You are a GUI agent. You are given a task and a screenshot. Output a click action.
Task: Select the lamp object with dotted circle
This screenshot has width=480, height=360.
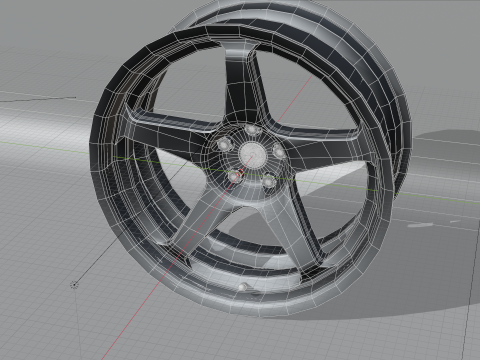coord(74,285)
